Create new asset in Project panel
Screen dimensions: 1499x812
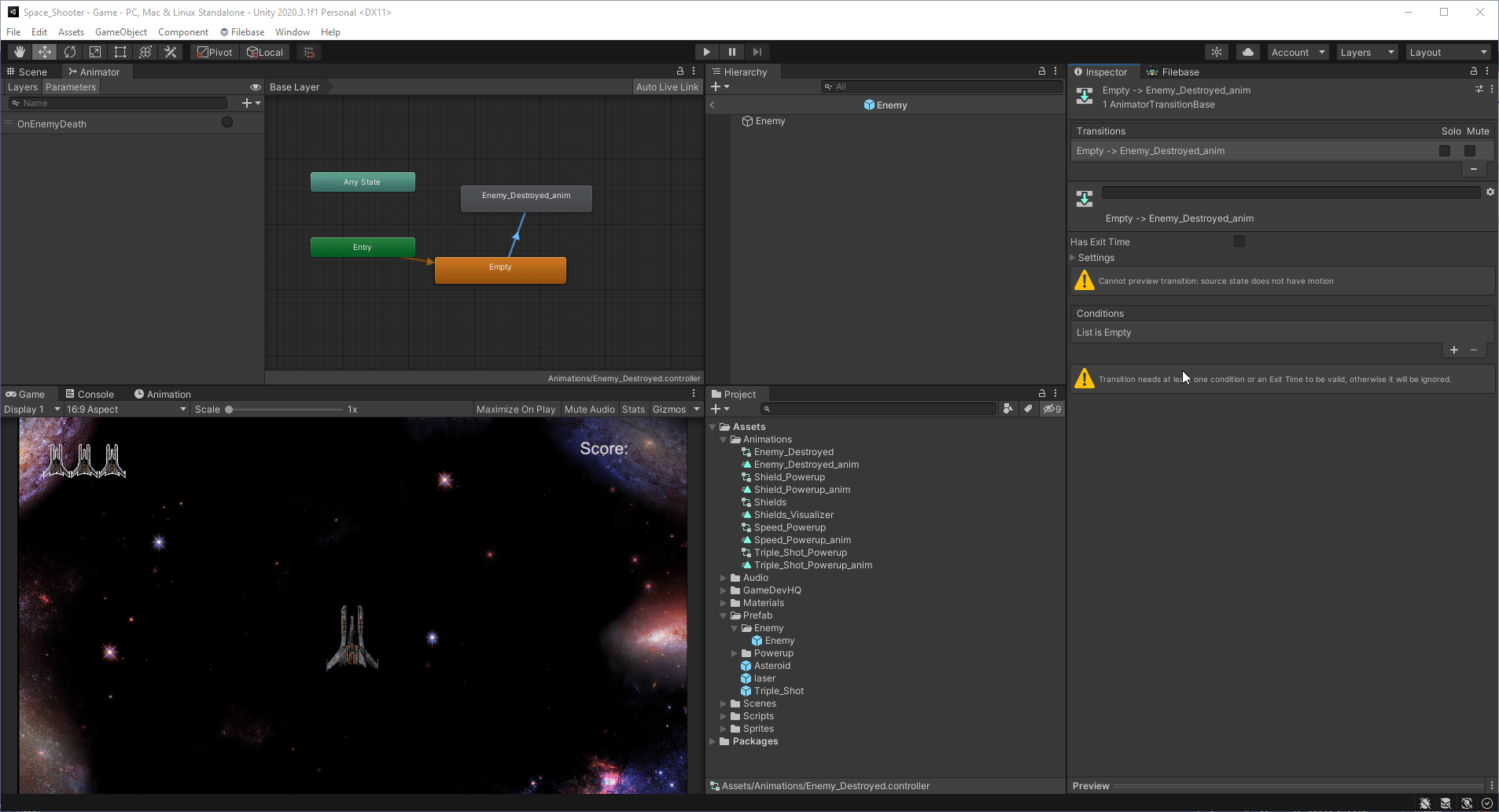720,409
